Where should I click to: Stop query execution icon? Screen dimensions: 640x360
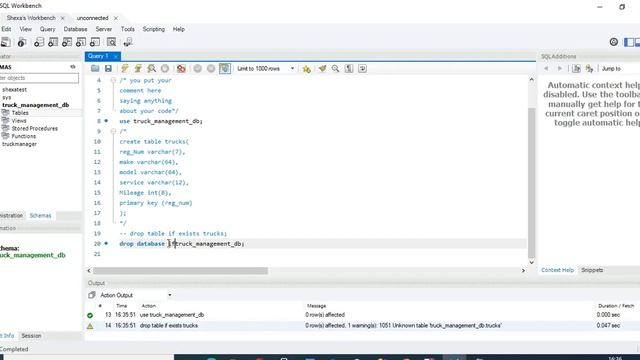[x=165, y=69]
